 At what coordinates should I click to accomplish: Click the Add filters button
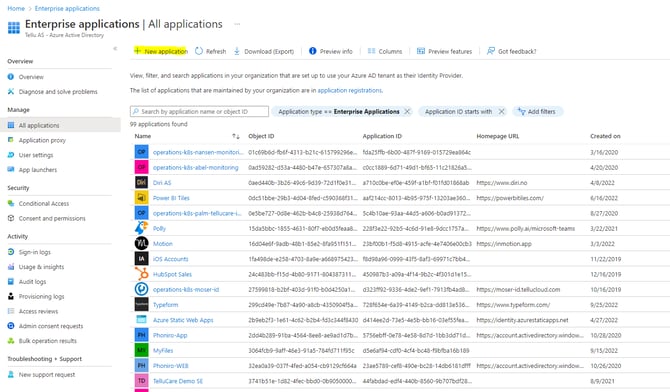click(538, 112)
